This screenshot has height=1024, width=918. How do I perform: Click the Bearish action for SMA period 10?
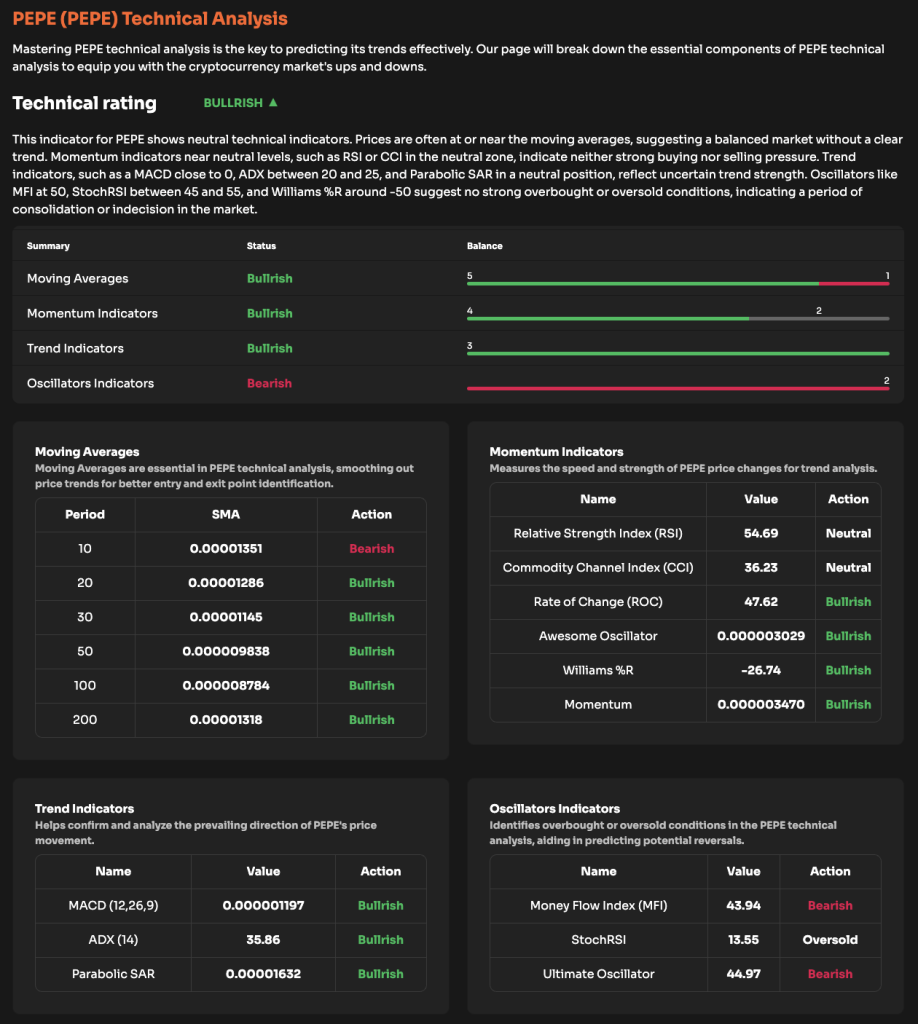pyautogui.click(x=371, y=548)
